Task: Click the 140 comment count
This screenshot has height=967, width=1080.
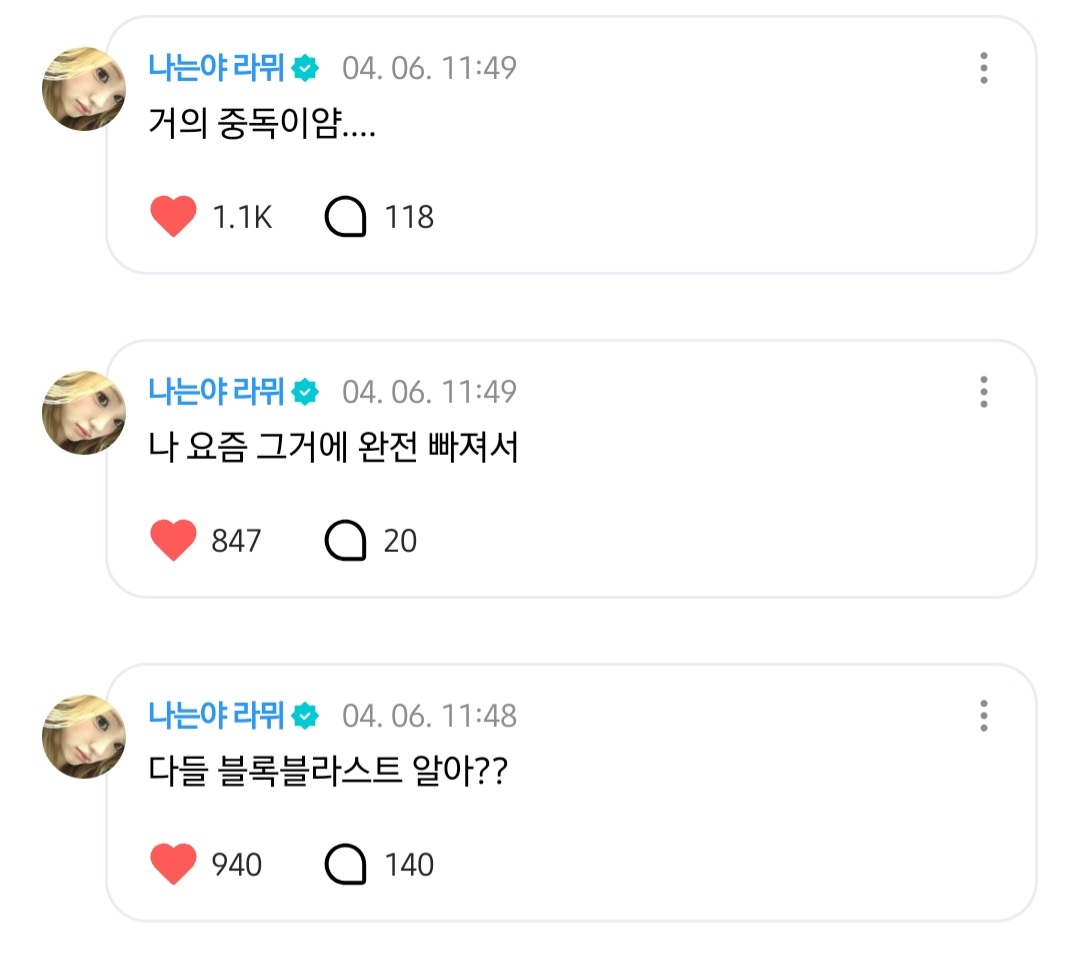Action: click(x=409, y=865)
